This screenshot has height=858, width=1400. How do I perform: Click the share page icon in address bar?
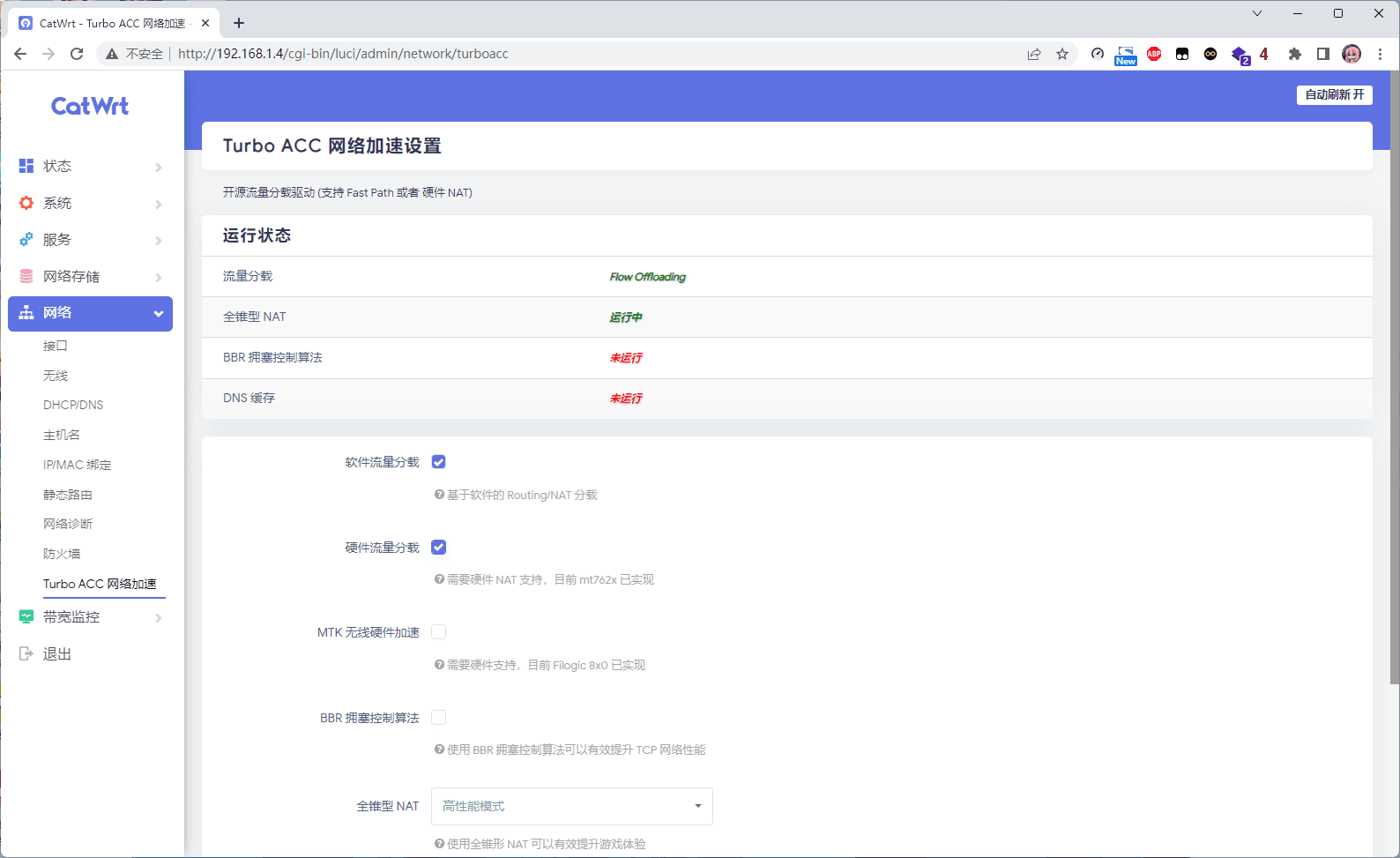(x=1034, y=54)
